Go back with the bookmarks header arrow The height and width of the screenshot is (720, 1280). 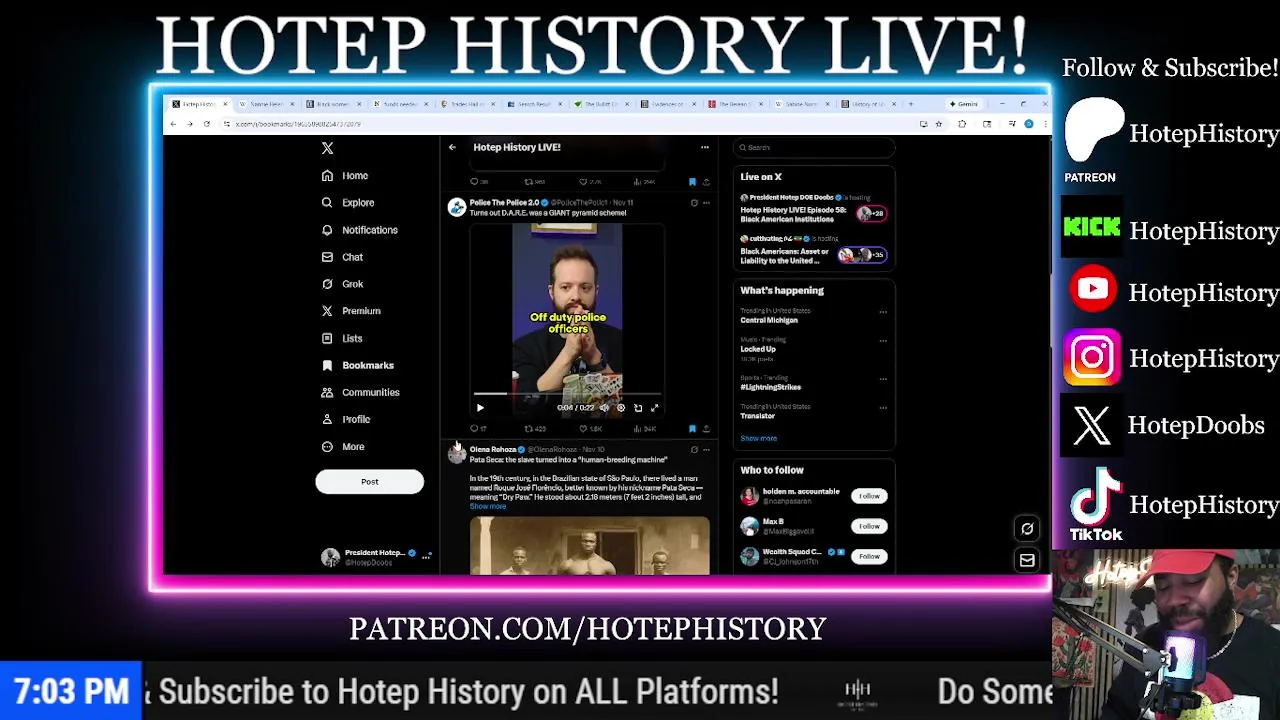[452, 147]
